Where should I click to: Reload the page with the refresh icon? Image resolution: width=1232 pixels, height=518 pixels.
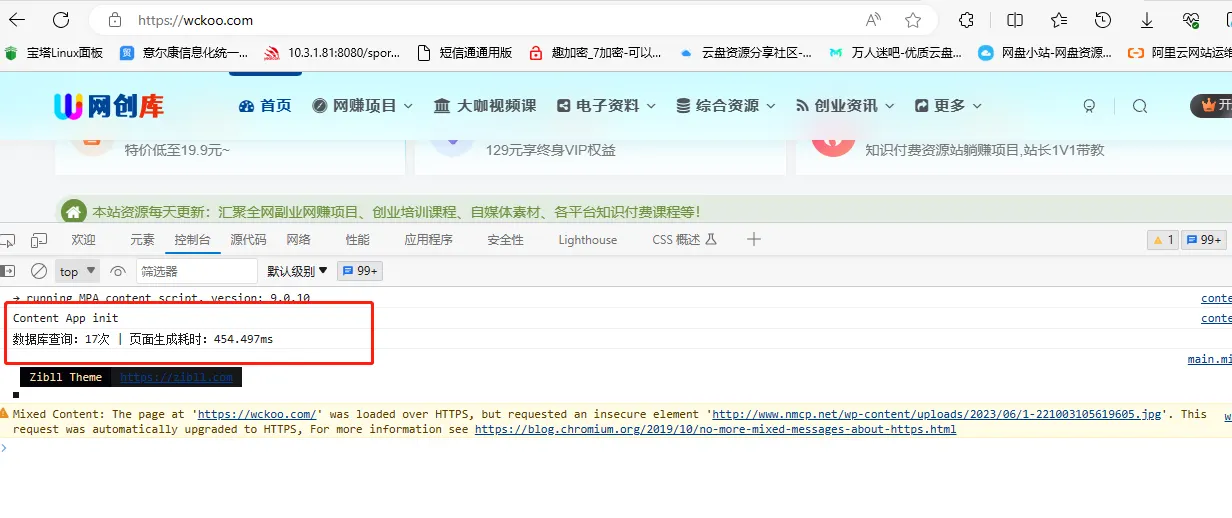pyautogui.click(x=61, y=20)
